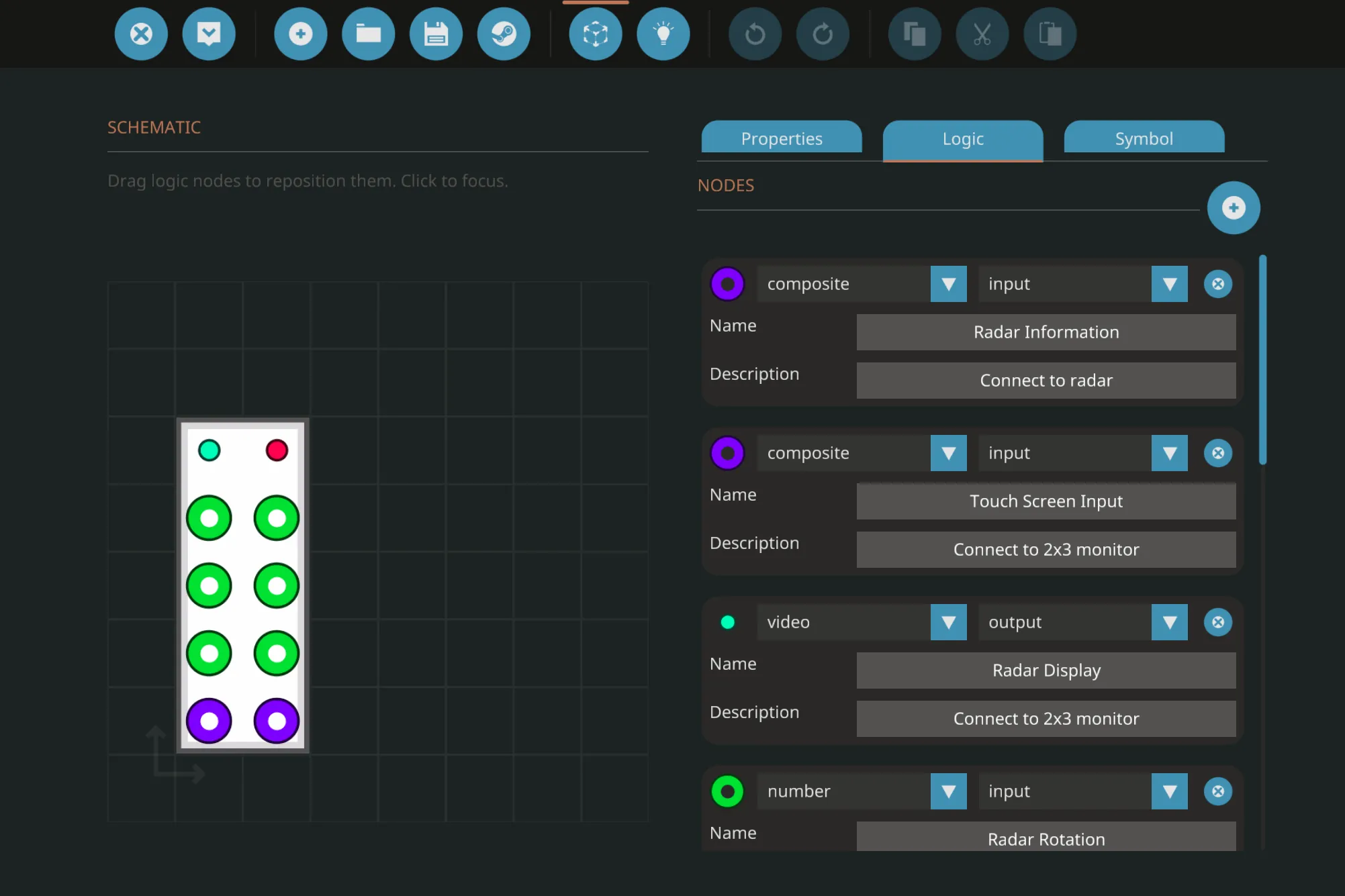This screenshot has height=896, width=1345.
Task: Click the lightbulb icon in toolbar
Action: (663, 34)
